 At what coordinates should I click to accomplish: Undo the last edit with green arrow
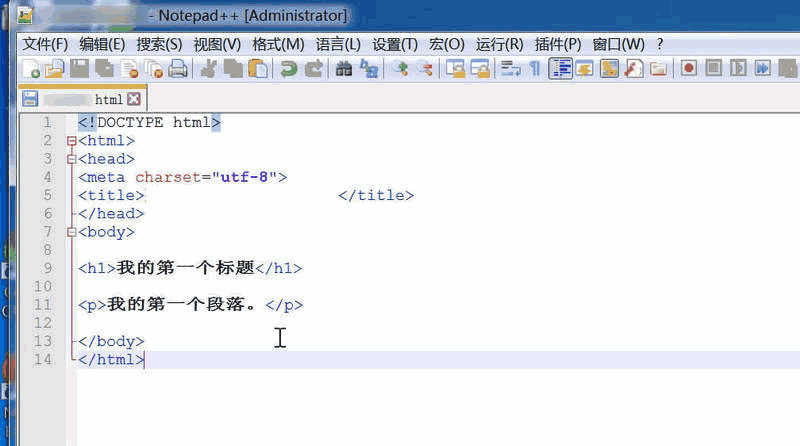(288, 68)
